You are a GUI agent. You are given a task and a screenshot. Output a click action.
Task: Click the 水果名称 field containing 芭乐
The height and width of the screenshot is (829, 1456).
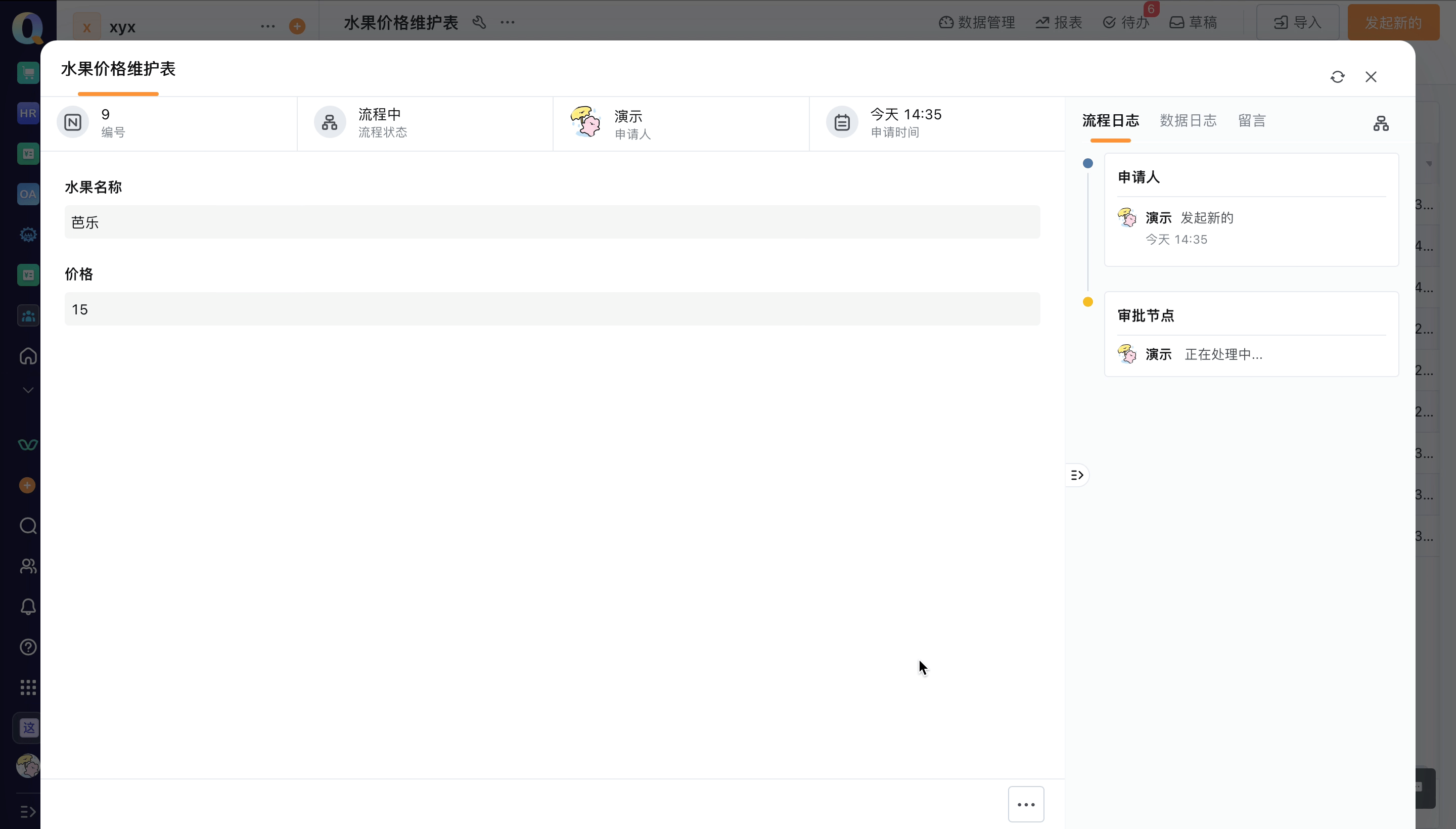click(553, 222)
